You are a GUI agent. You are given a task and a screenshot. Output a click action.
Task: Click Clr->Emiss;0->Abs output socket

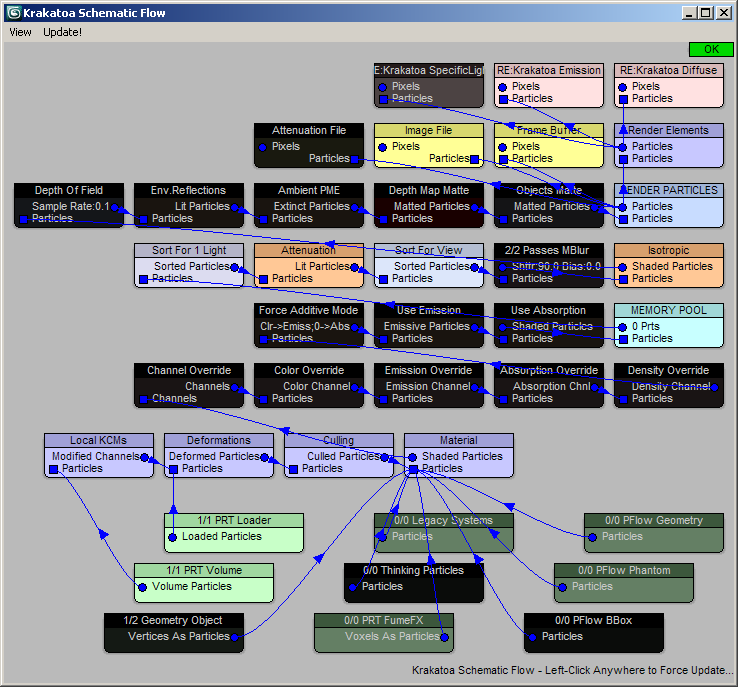pyautogui.click(x=354, y=327)
